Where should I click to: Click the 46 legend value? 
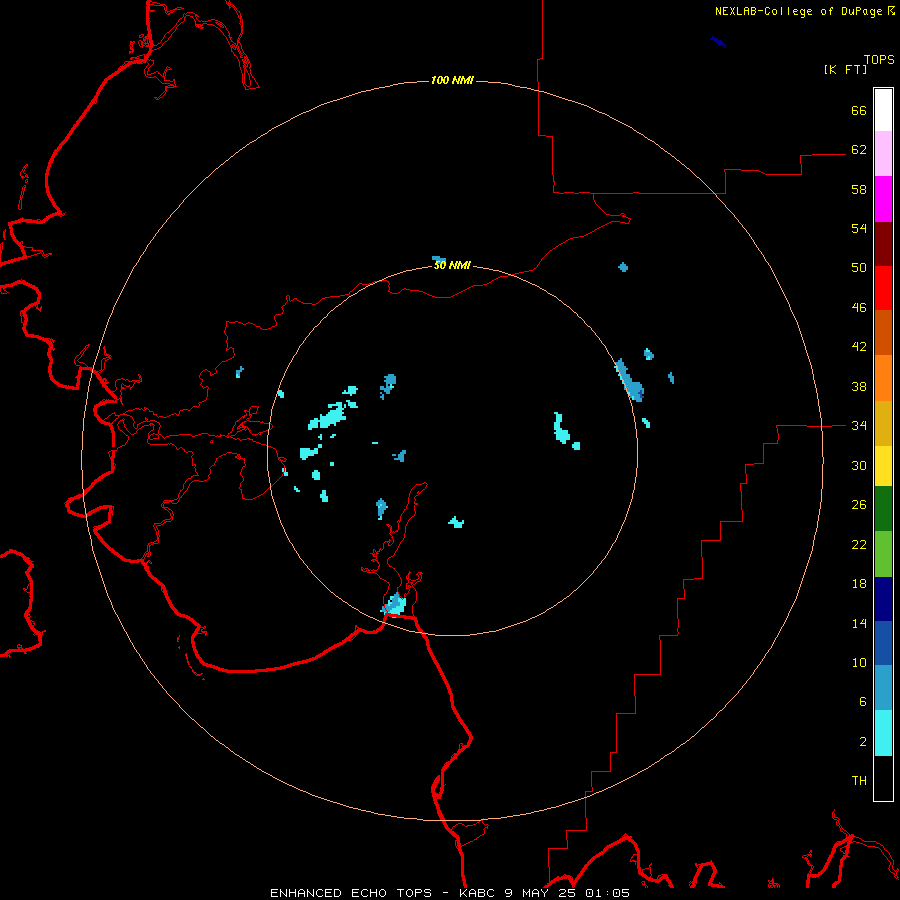[x=859, y=308]
